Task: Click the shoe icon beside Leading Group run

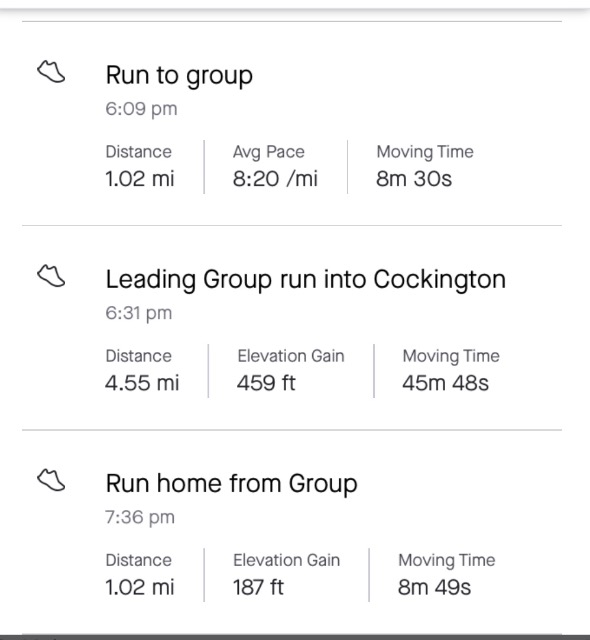Action: (x=51, y=276)
